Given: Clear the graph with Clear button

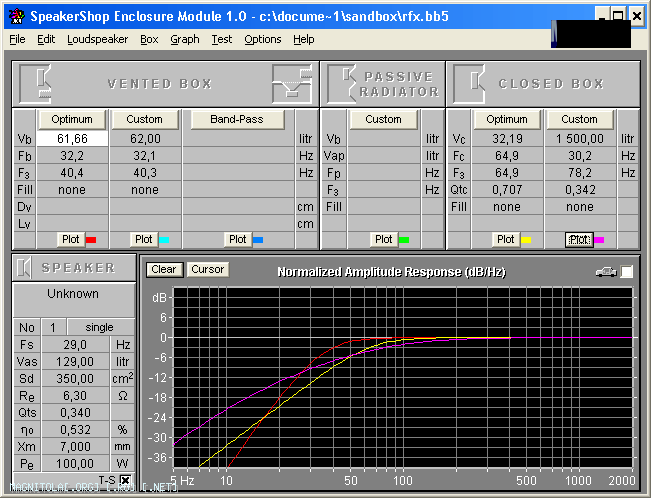Looking at the screenshot, I should click(164, 270).
